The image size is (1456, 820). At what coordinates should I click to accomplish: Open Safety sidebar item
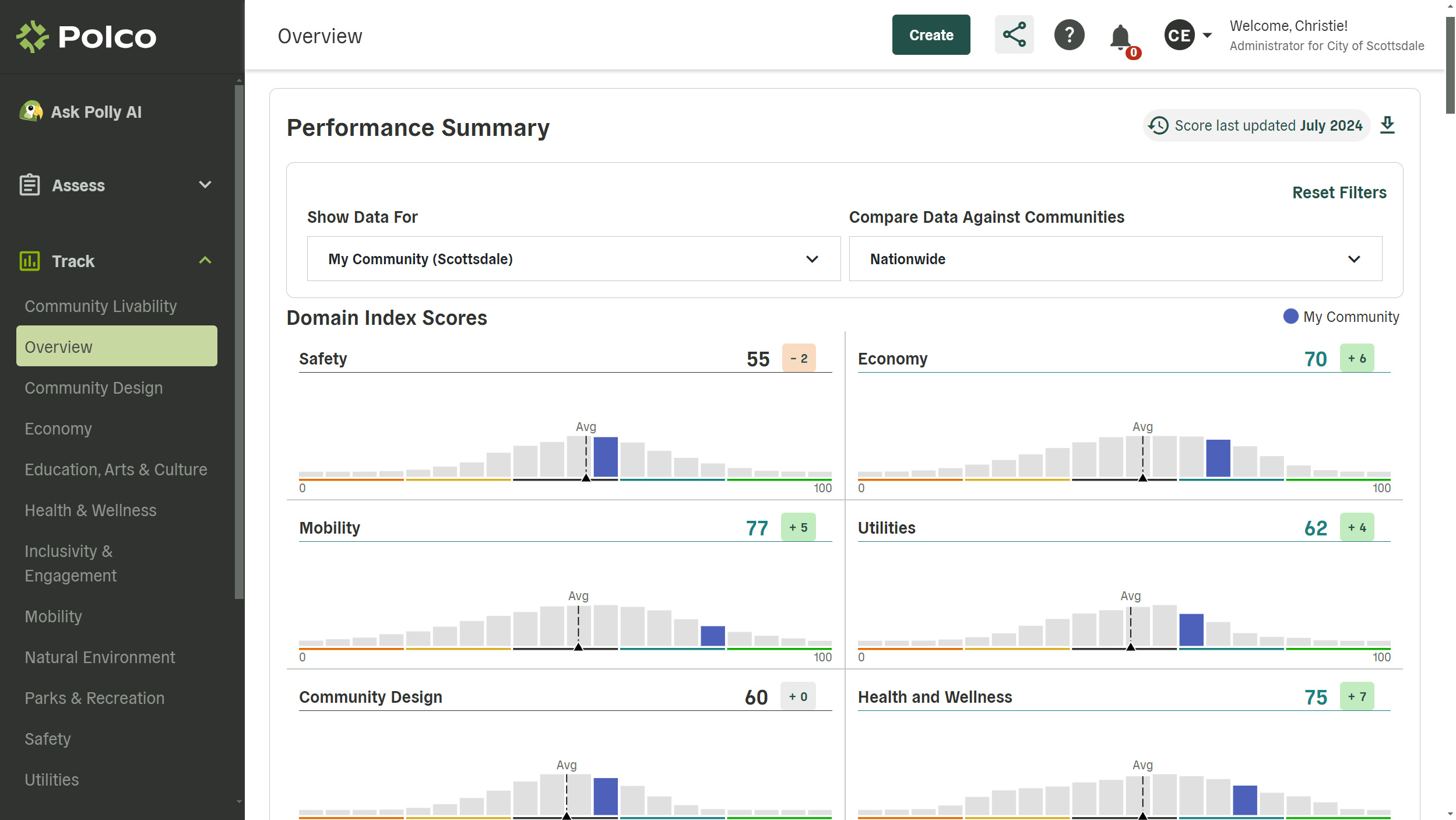(x=47, y=739)
